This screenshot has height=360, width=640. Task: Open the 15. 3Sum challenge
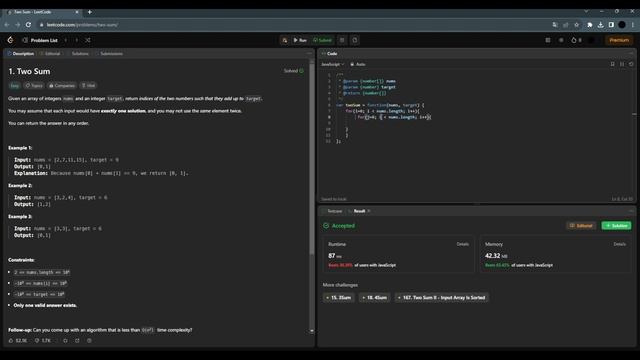339,298
